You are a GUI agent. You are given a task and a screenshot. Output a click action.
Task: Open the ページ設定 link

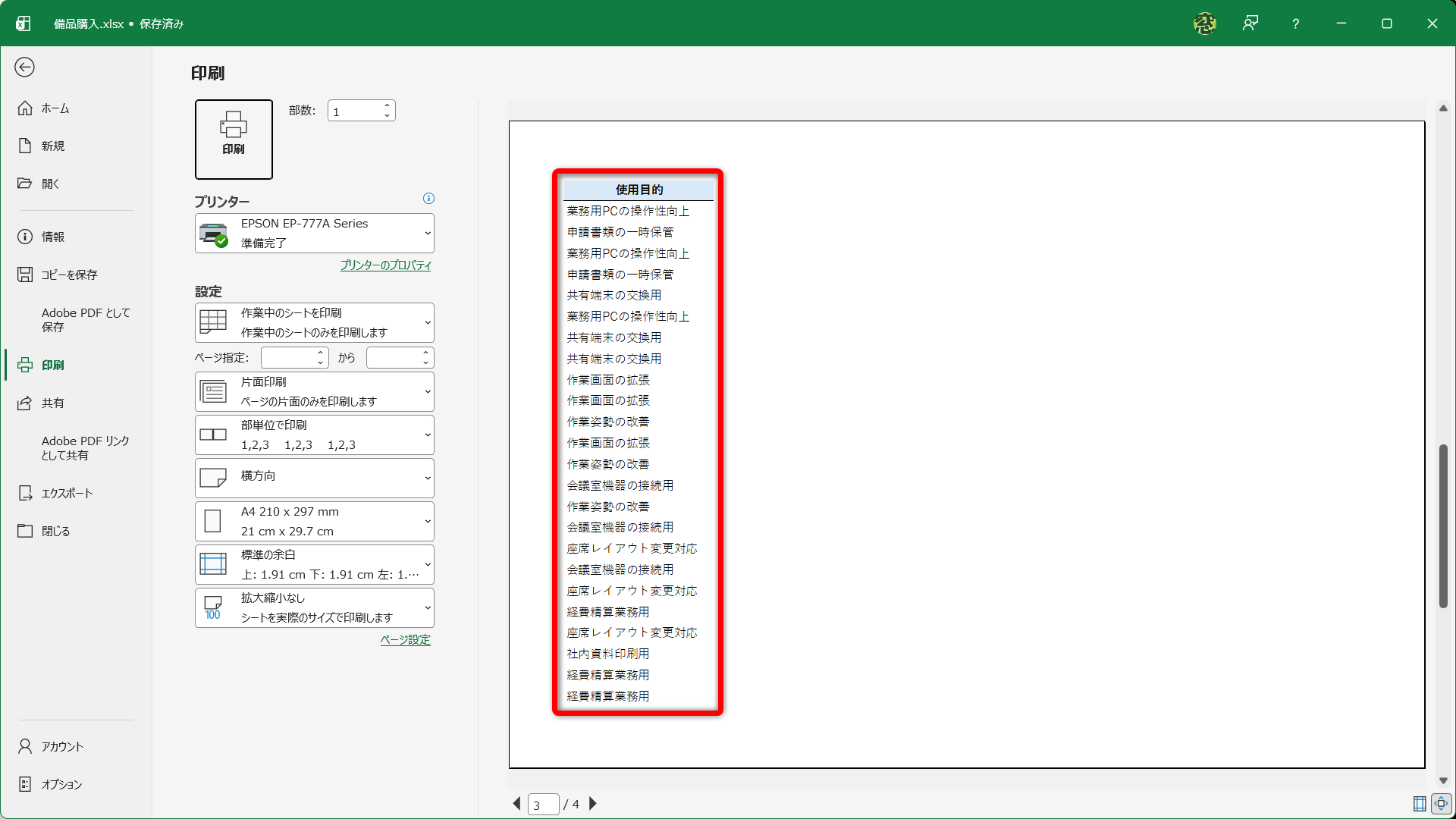click(x=405, y=640)
